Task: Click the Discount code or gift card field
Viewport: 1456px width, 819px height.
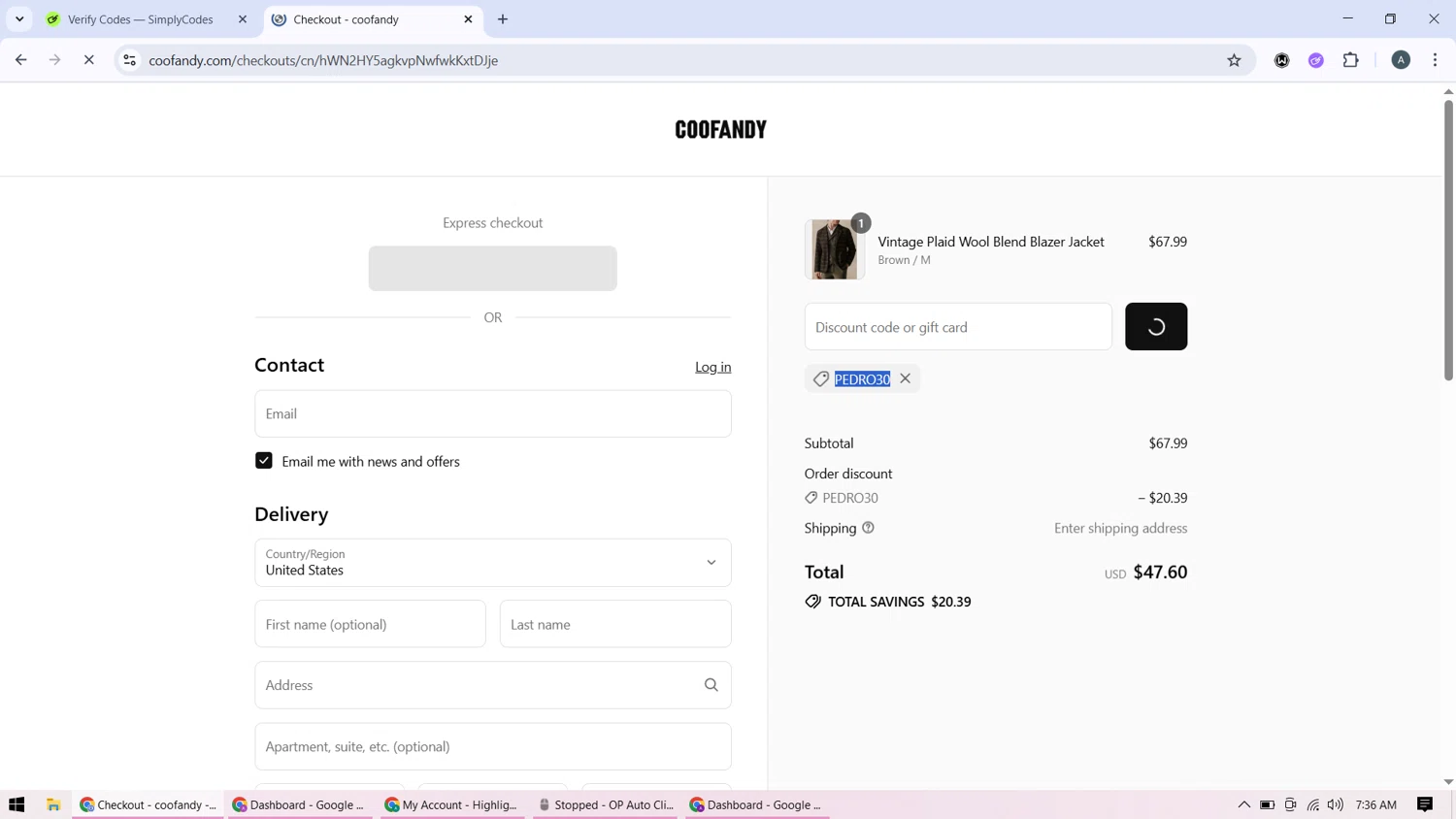Action: click(958, 327)
